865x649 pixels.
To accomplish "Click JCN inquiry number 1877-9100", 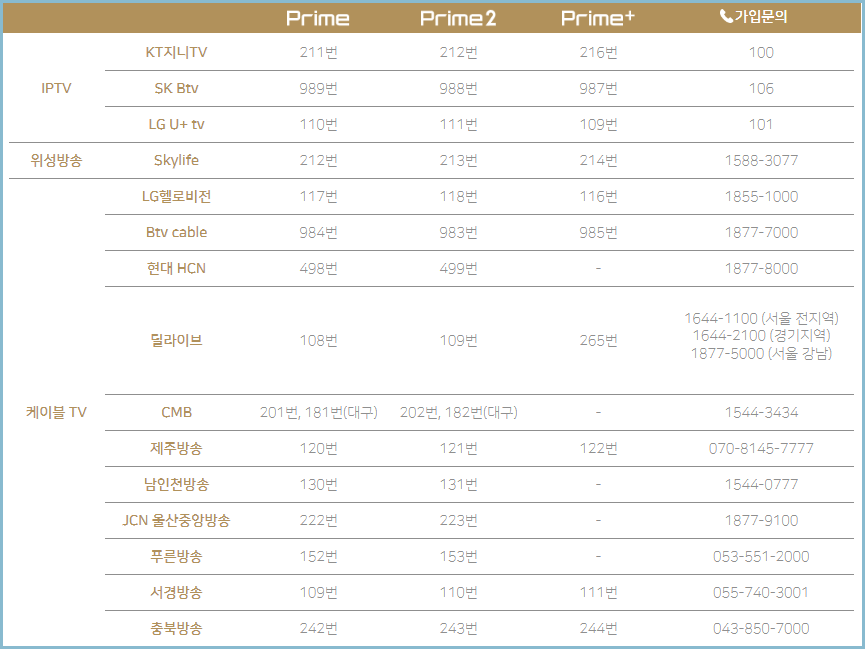I will (x=761, y=520).
